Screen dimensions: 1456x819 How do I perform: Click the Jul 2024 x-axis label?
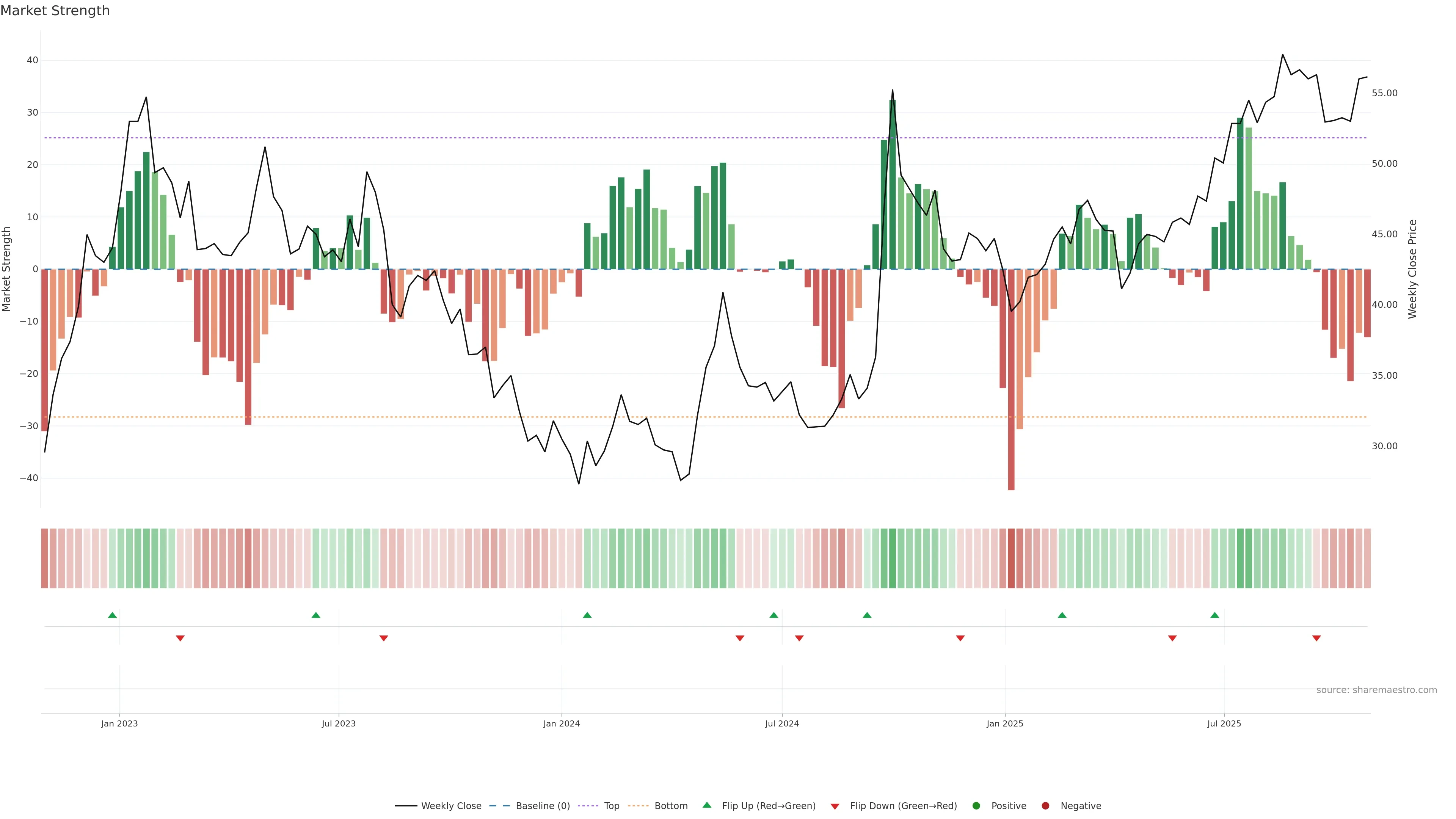[782, 723]
